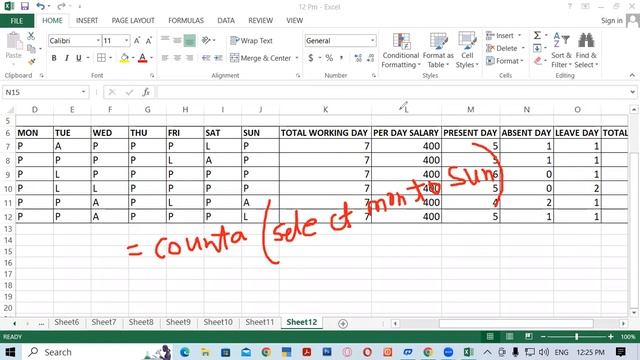Open Windows Start button

(x=10, y=352)
